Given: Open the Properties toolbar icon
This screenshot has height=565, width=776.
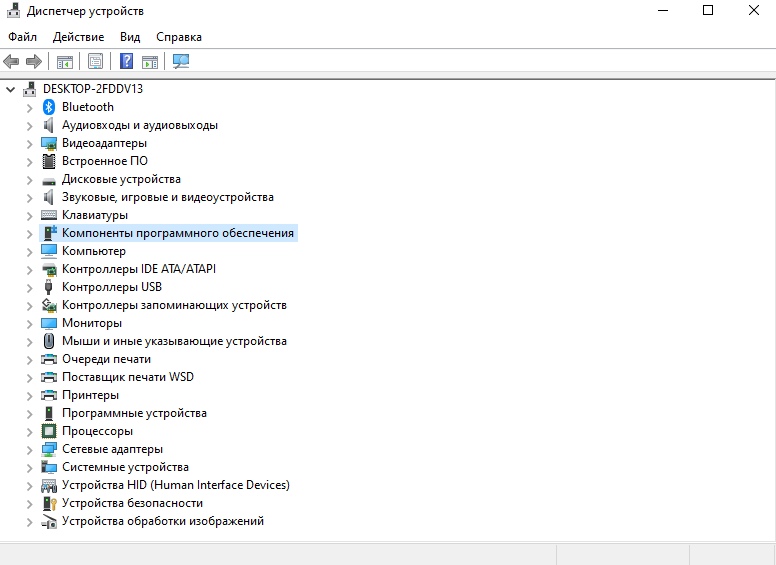Looking at the screenshot, I should point(96,62).
